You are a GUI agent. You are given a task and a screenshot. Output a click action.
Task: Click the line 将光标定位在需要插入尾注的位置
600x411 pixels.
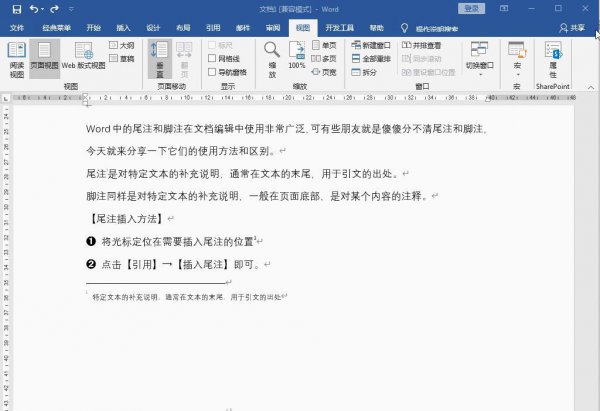pos(178,241)
